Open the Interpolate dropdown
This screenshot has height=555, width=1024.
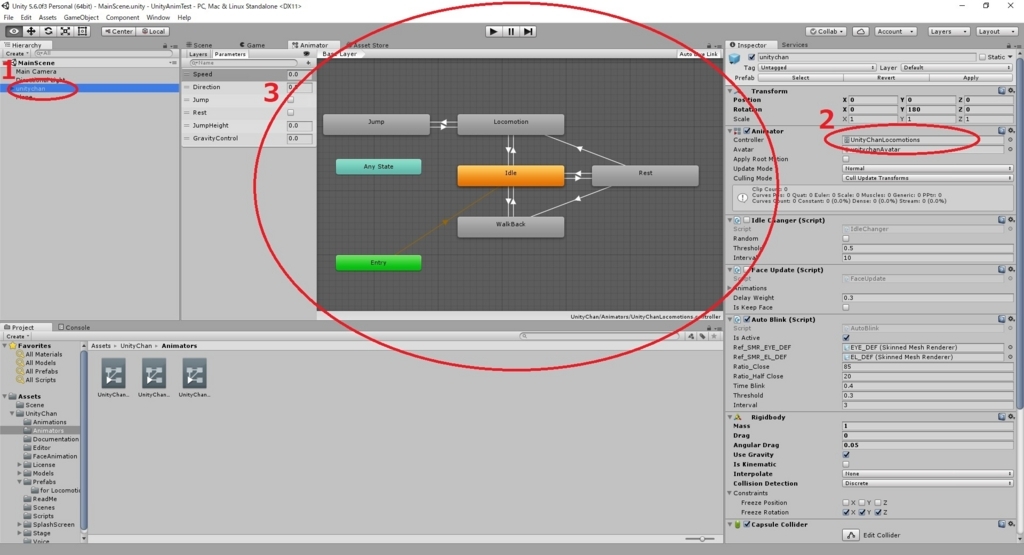click(927, 473)
